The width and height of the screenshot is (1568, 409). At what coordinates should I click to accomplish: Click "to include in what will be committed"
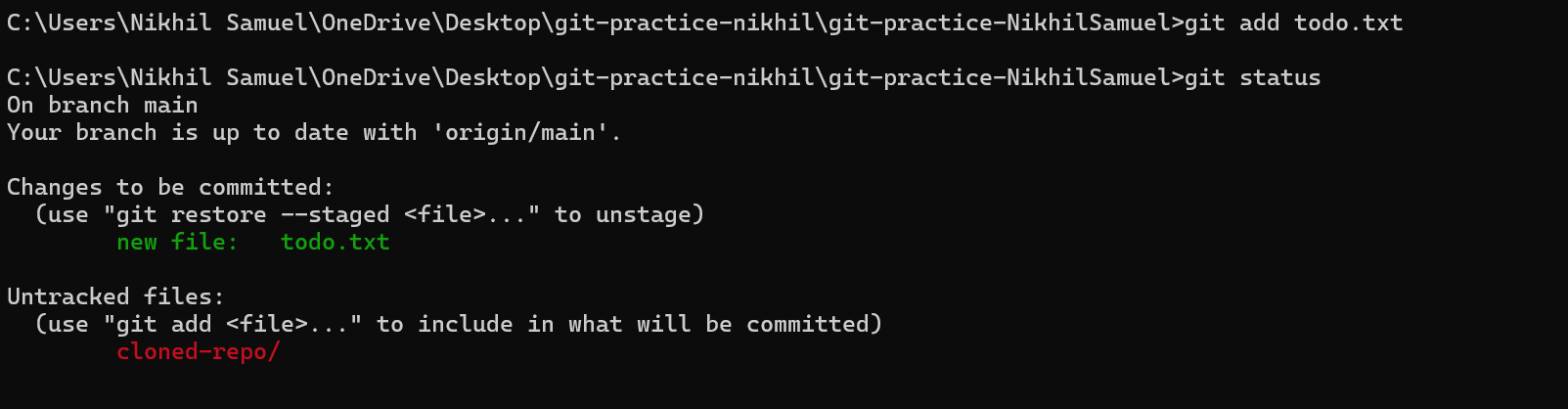629,324
